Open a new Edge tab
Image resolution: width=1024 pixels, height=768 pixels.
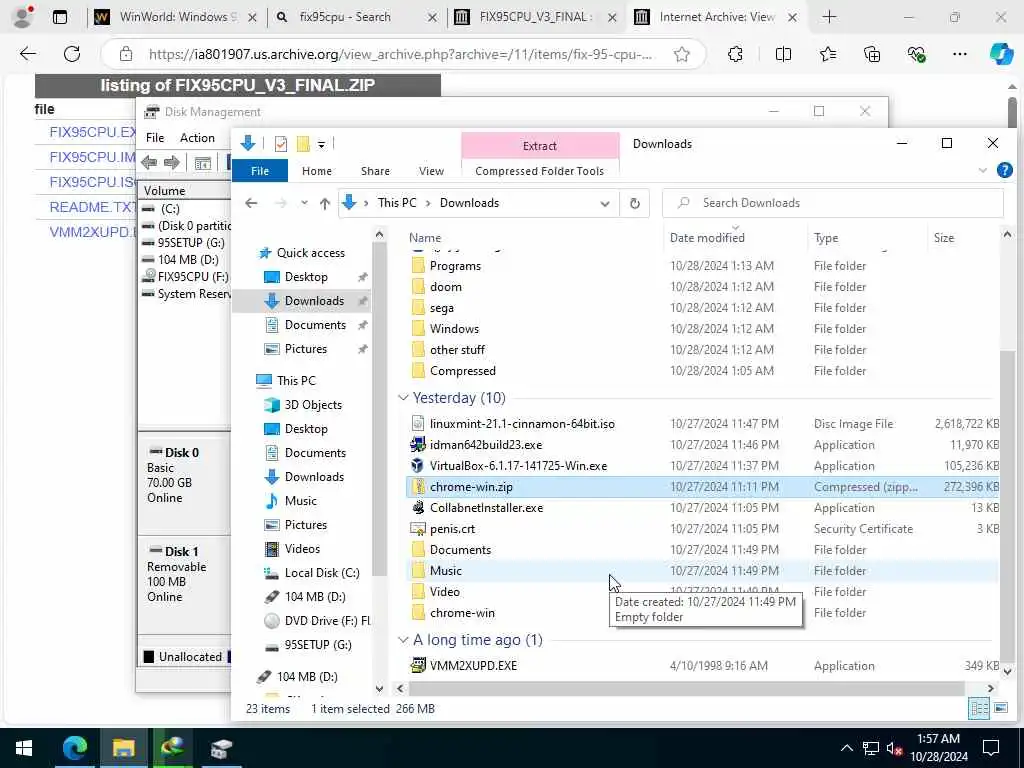829,17
